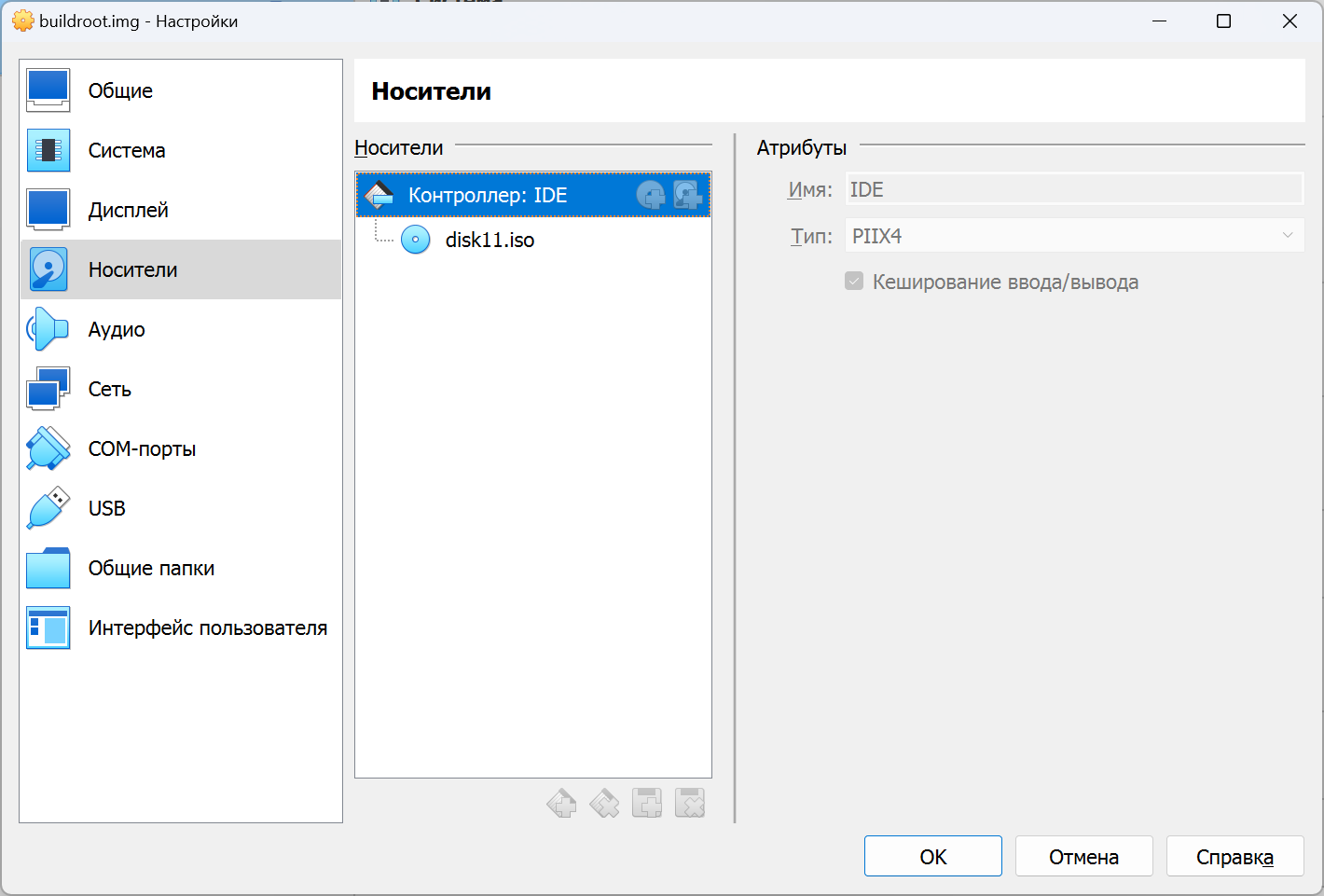This screenshot has height=896, width=1324.
Task: Select the Носители category in the sidebar
Action: pyautogui.click(x=181, y=269)
